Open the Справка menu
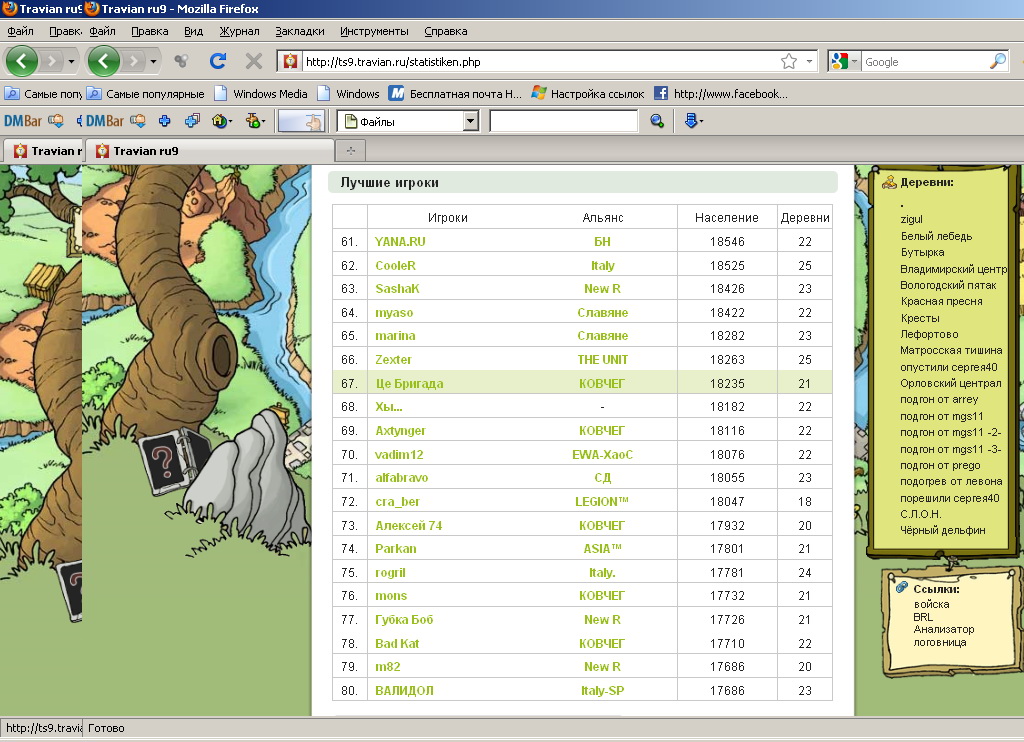Screen dimensions: 1024x742 click(445, 31)
